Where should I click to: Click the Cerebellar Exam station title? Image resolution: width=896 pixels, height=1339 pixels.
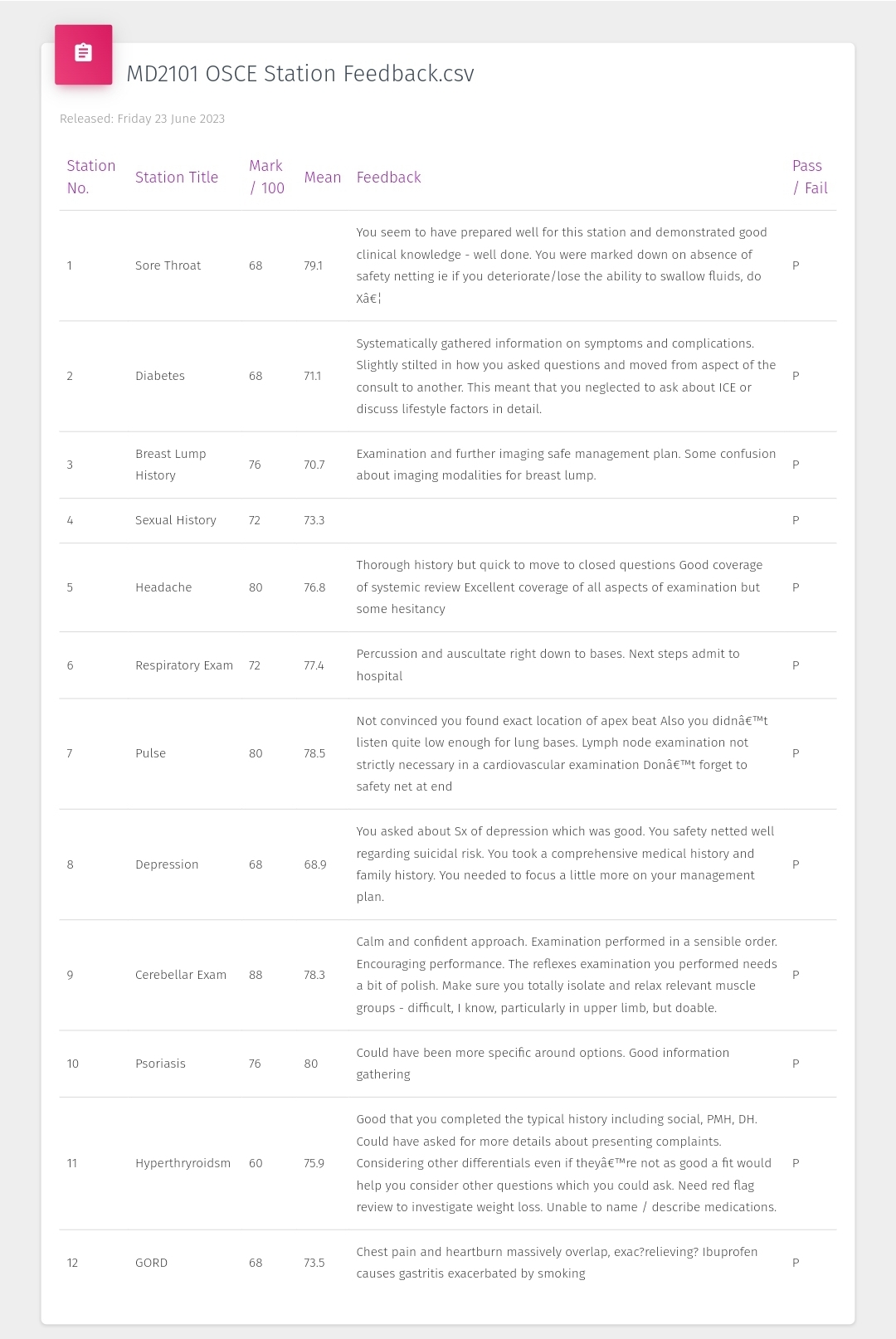click(x=180, y=975)
